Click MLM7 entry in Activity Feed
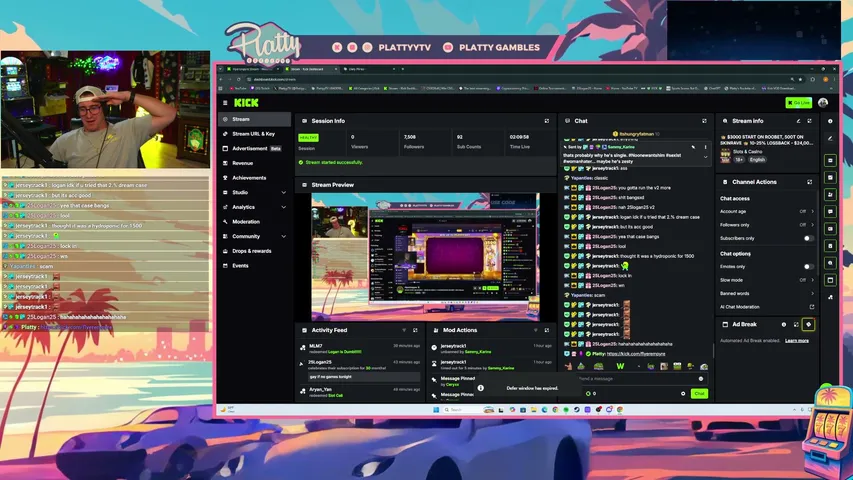Screen dimensions: 853x480 pyautogui.click(x=360, y=348)
